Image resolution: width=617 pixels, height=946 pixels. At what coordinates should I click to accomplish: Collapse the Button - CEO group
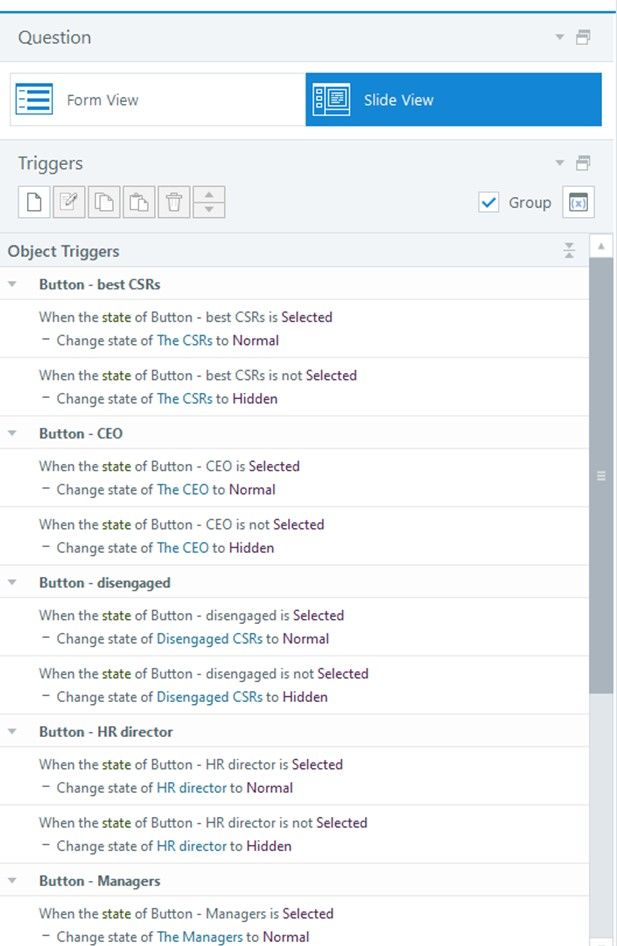[13, 433]
